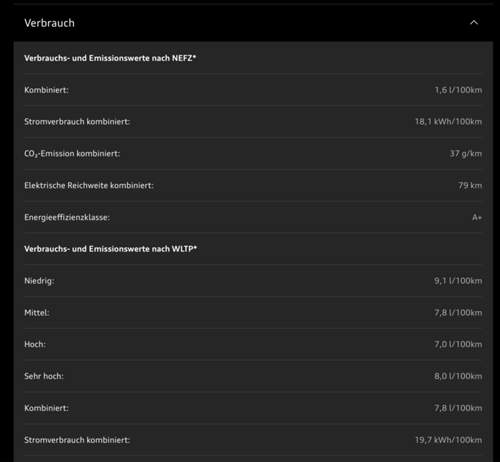Click the WLTP Verbrauchs- und Emissionswerte heading
This screenshot has height=462, width=500.
coord(111,249)
